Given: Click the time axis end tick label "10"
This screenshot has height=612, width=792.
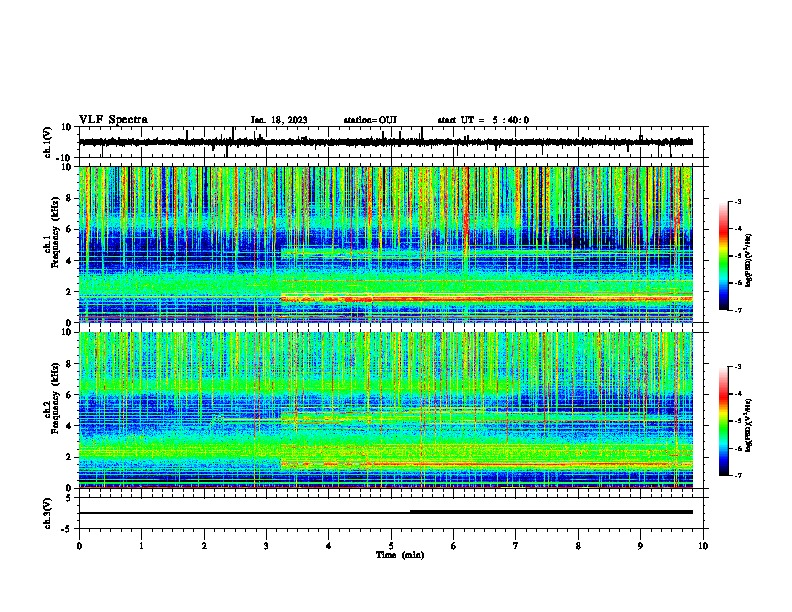Looking at the screenshot, I should pyautogui.click(x=703, y=546).
